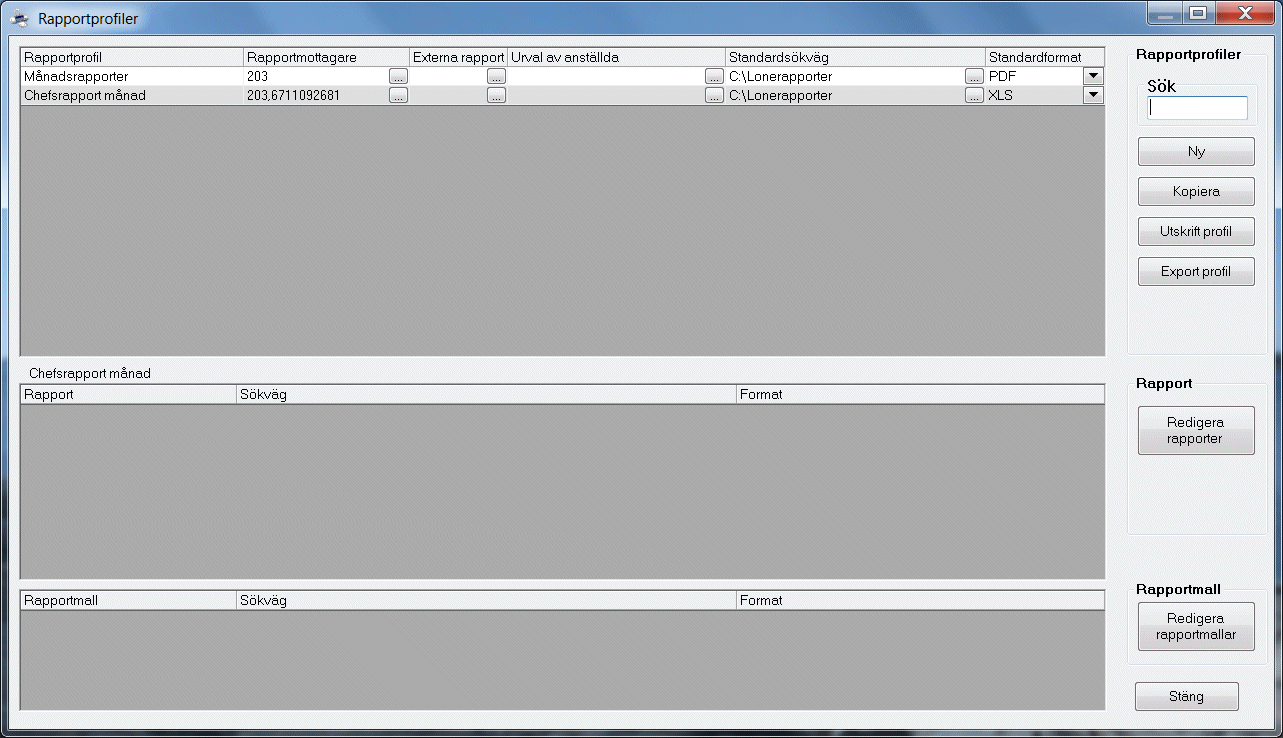Browse Standardsökväg for Månadsrapporter row

click(974, 76)
